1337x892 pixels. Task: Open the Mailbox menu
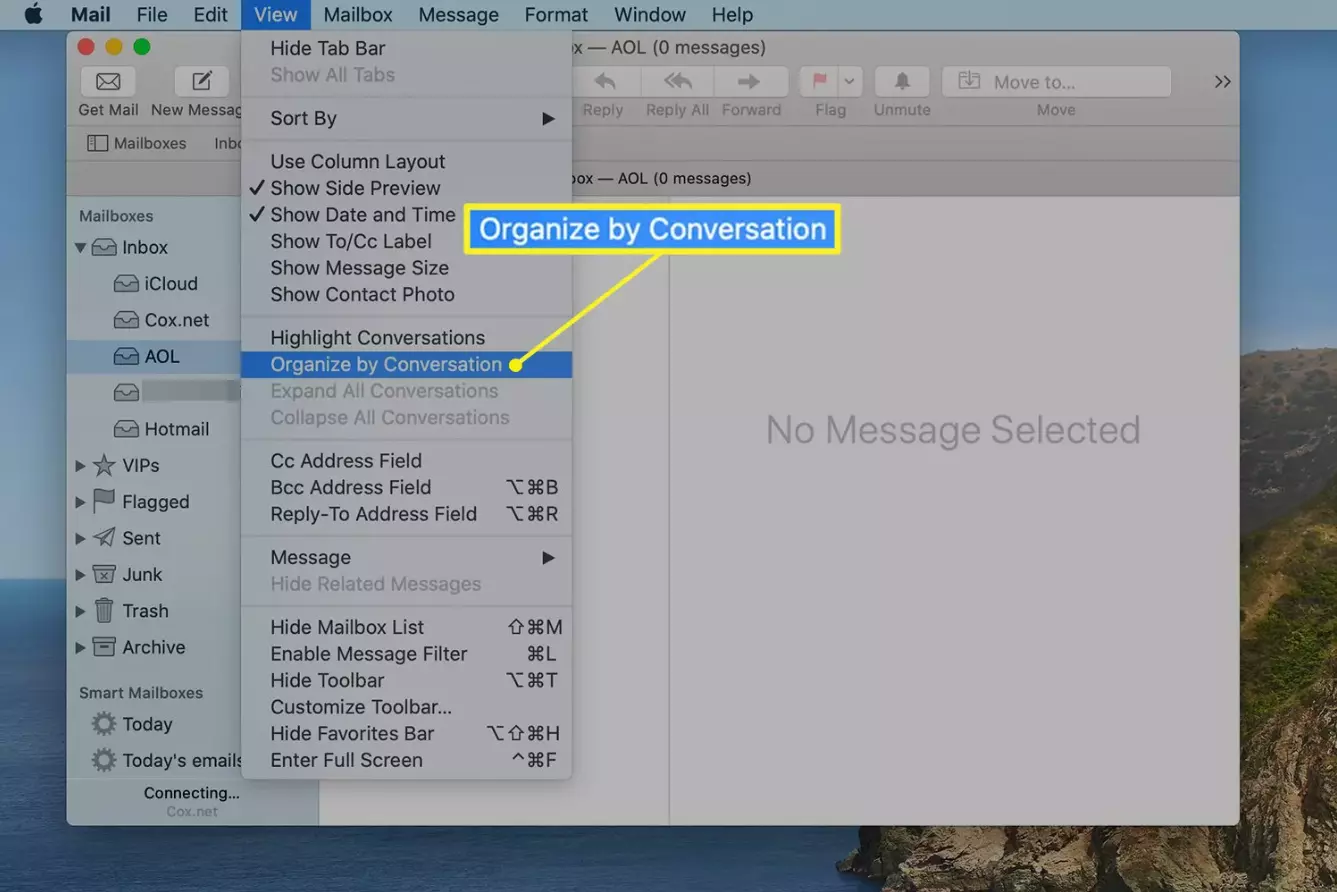pyautogui.click(x=357, y=14)
